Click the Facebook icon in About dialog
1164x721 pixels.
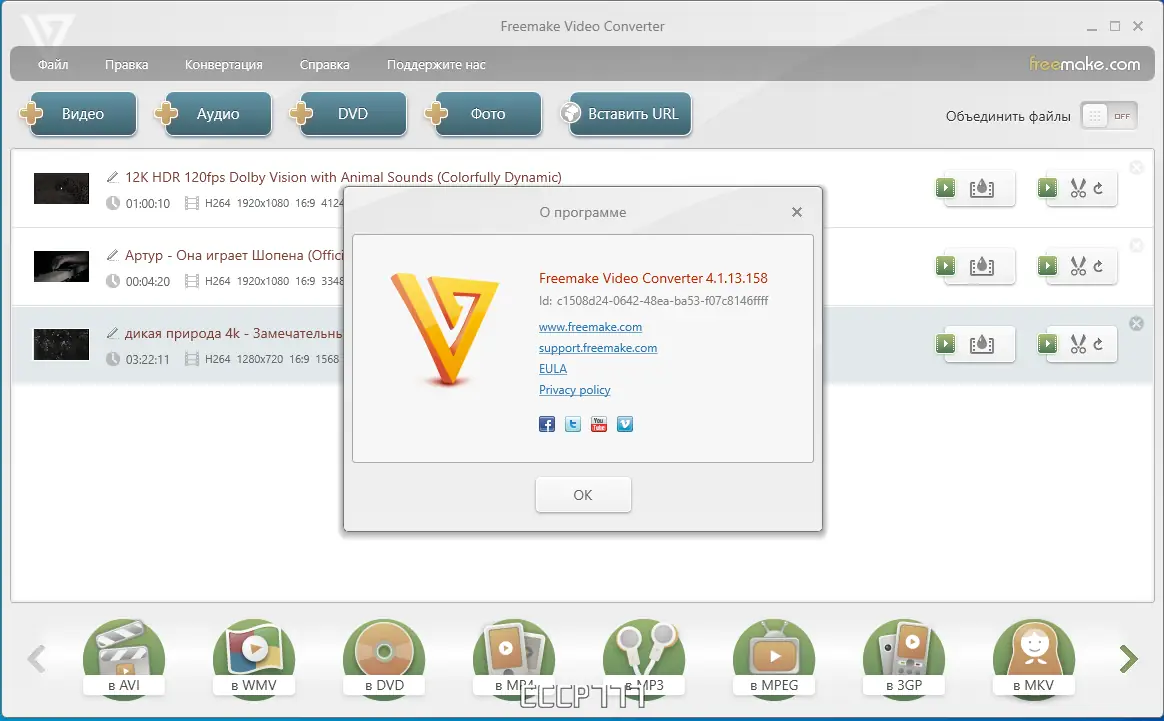546,424
